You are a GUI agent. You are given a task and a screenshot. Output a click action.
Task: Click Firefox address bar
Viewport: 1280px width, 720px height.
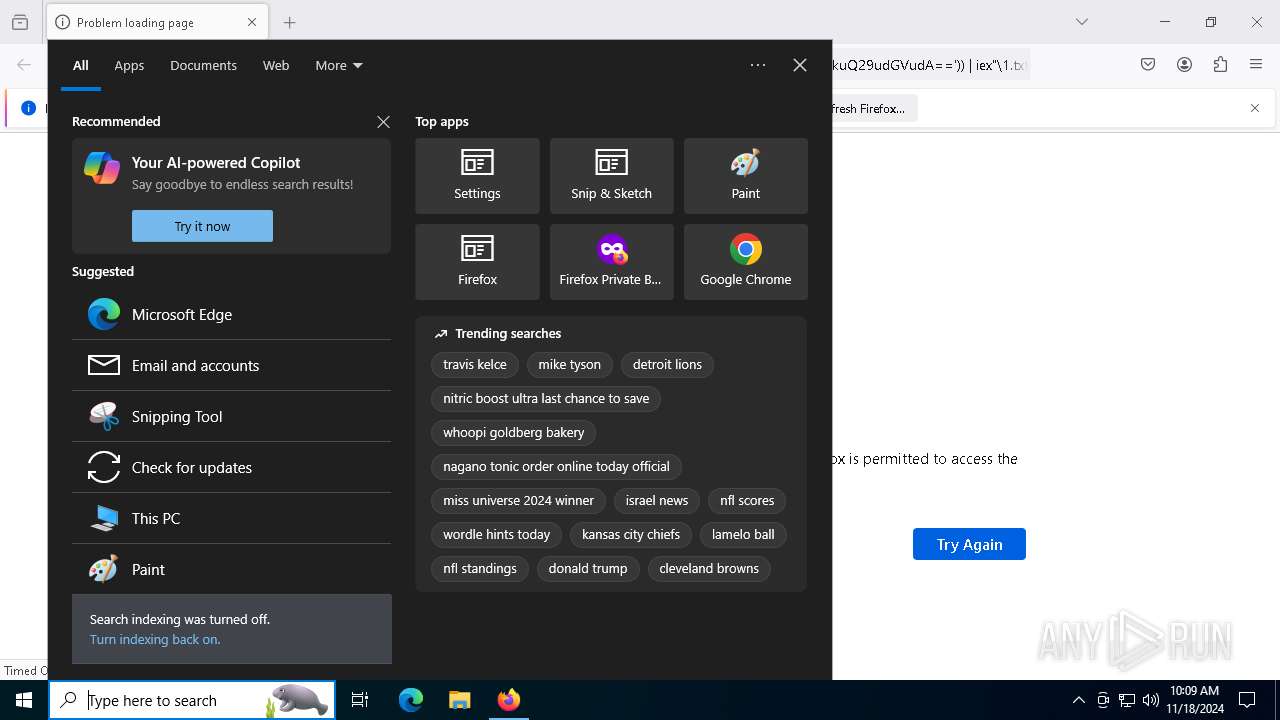pyautogui.click(x=930, y=65)
